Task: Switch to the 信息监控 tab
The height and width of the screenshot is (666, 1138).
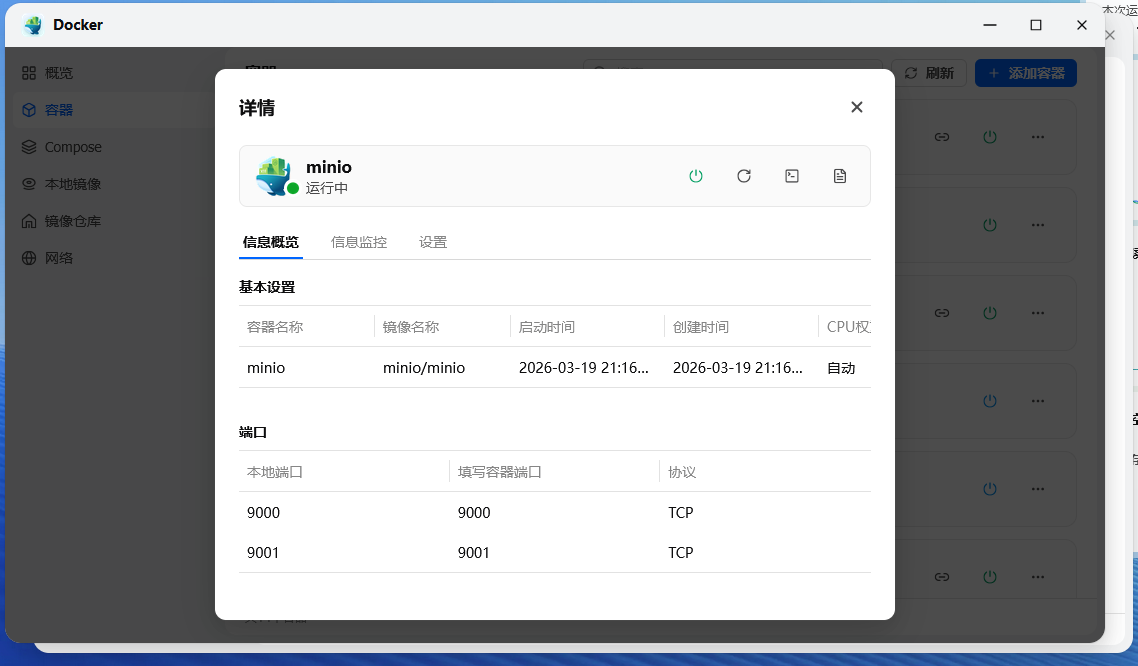Action: point(359,242)
